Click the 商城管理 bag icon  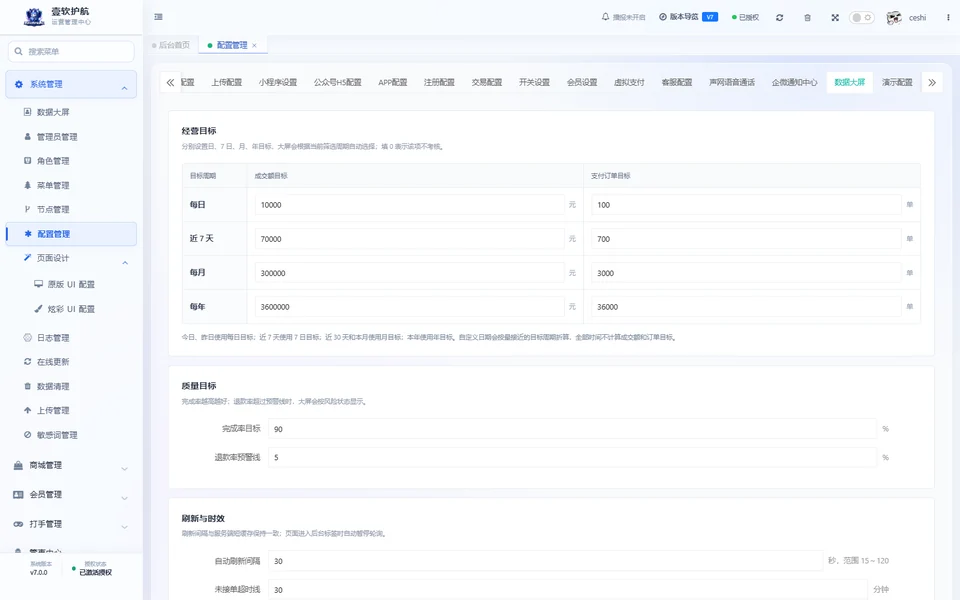click(x=18, y=465)
